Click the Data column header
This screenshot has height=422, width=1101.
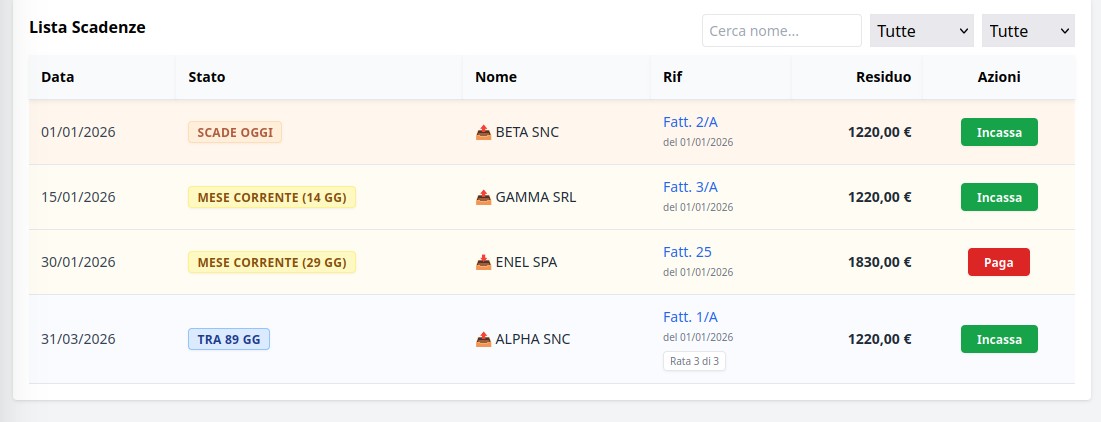point(58,77)
